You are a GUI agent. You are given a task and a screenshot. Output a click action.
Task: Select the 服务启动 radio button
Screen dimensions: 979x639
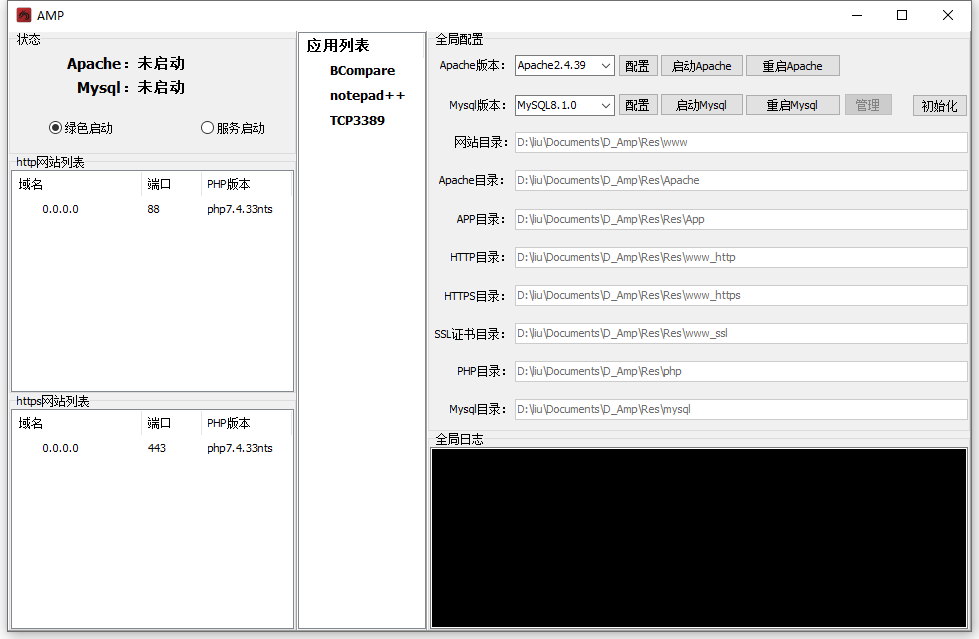[208, 128]
